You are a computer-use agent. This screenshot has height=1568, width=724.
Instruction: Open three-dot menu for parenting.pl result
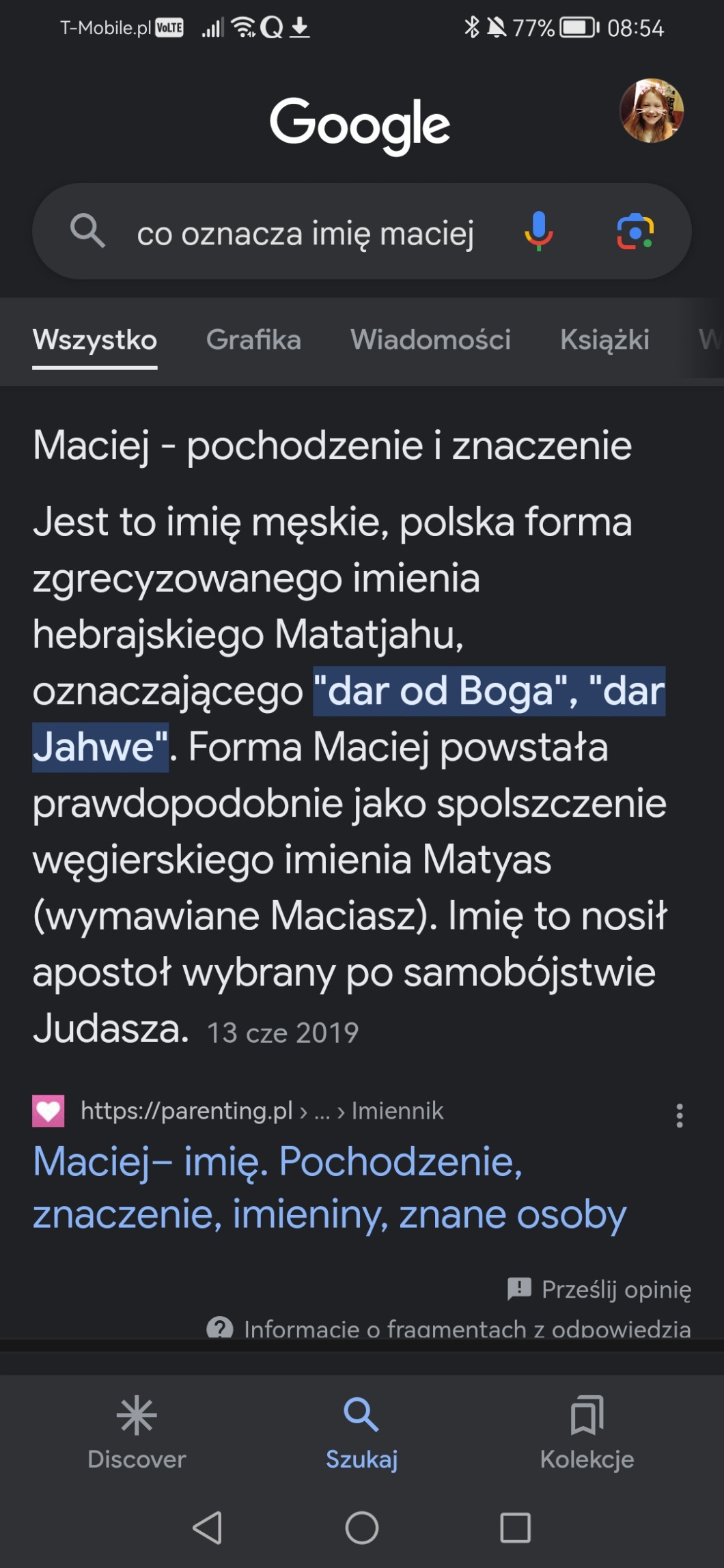(679, 1115)
